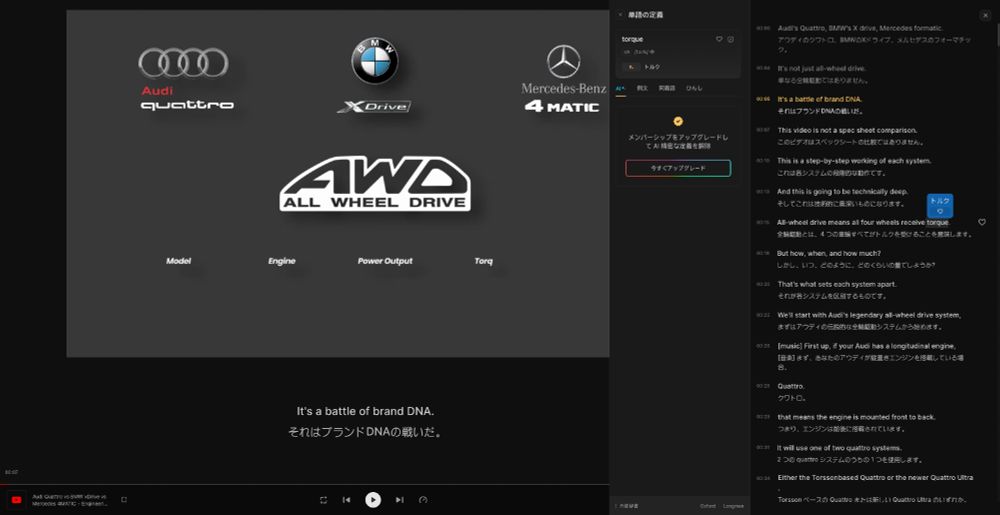Viewport: 1000px width, 515px height.
Task: Skip to next subtitle sentence
Action: [x=399, y=500]
